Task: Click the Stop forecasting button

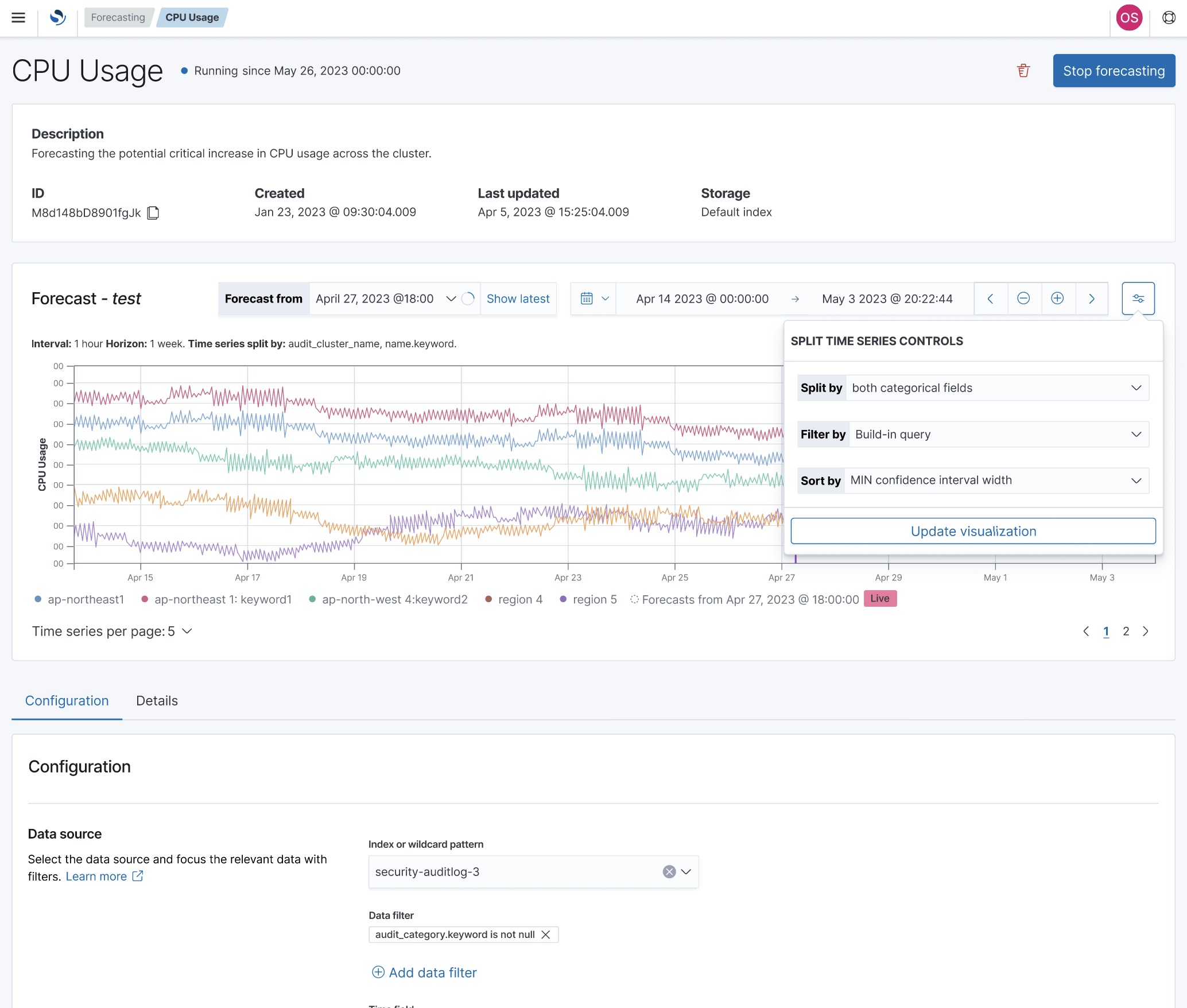Action: [1114, 70]
